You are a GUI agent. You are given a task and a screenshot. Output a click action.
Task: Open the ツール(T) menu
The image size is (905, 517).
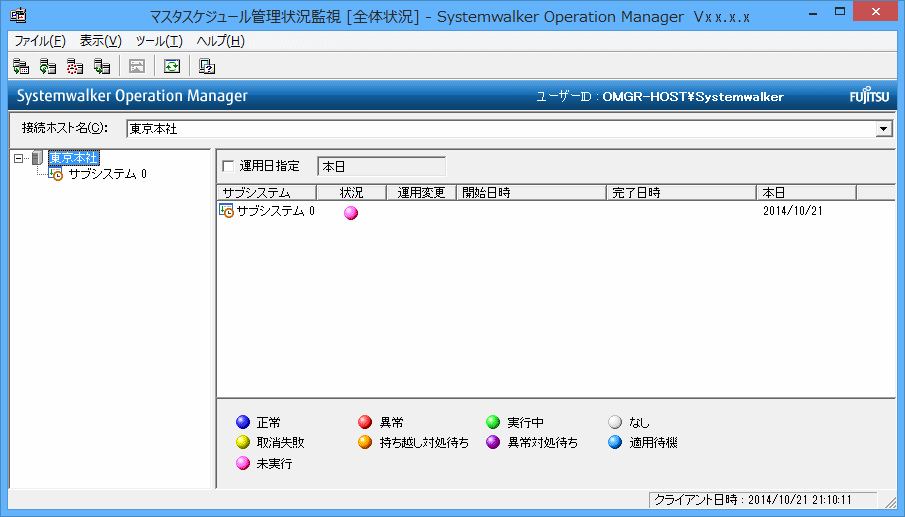(159, 41)
